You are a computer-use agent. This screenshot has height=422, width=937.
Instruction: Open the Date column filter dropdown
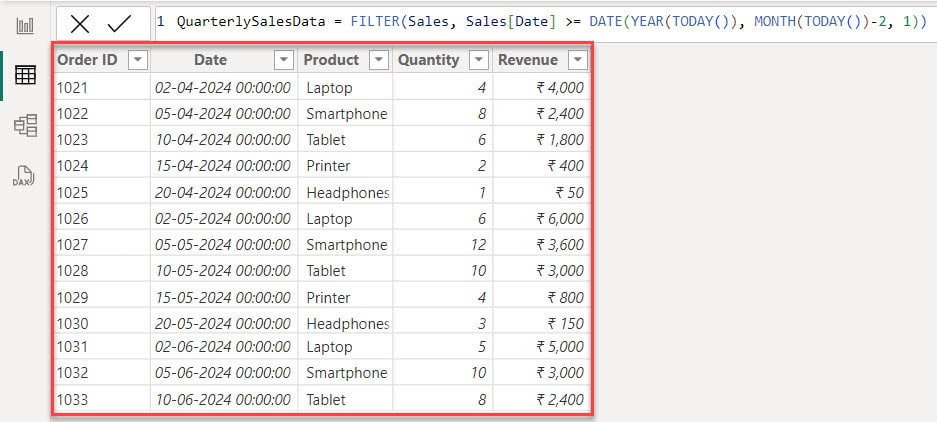[284, 60]
